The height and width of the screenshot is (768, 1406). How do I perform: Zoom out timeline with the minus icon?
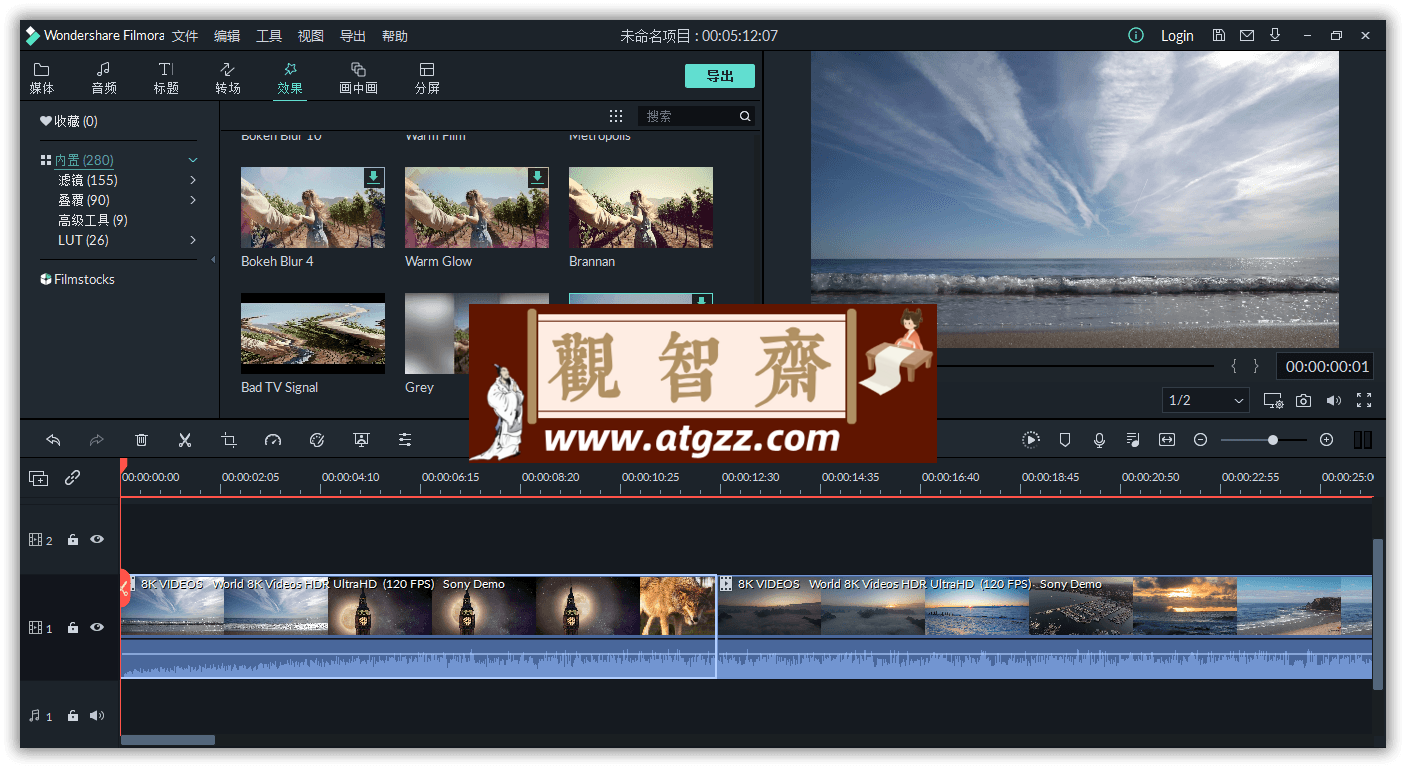pos(1201,440)
